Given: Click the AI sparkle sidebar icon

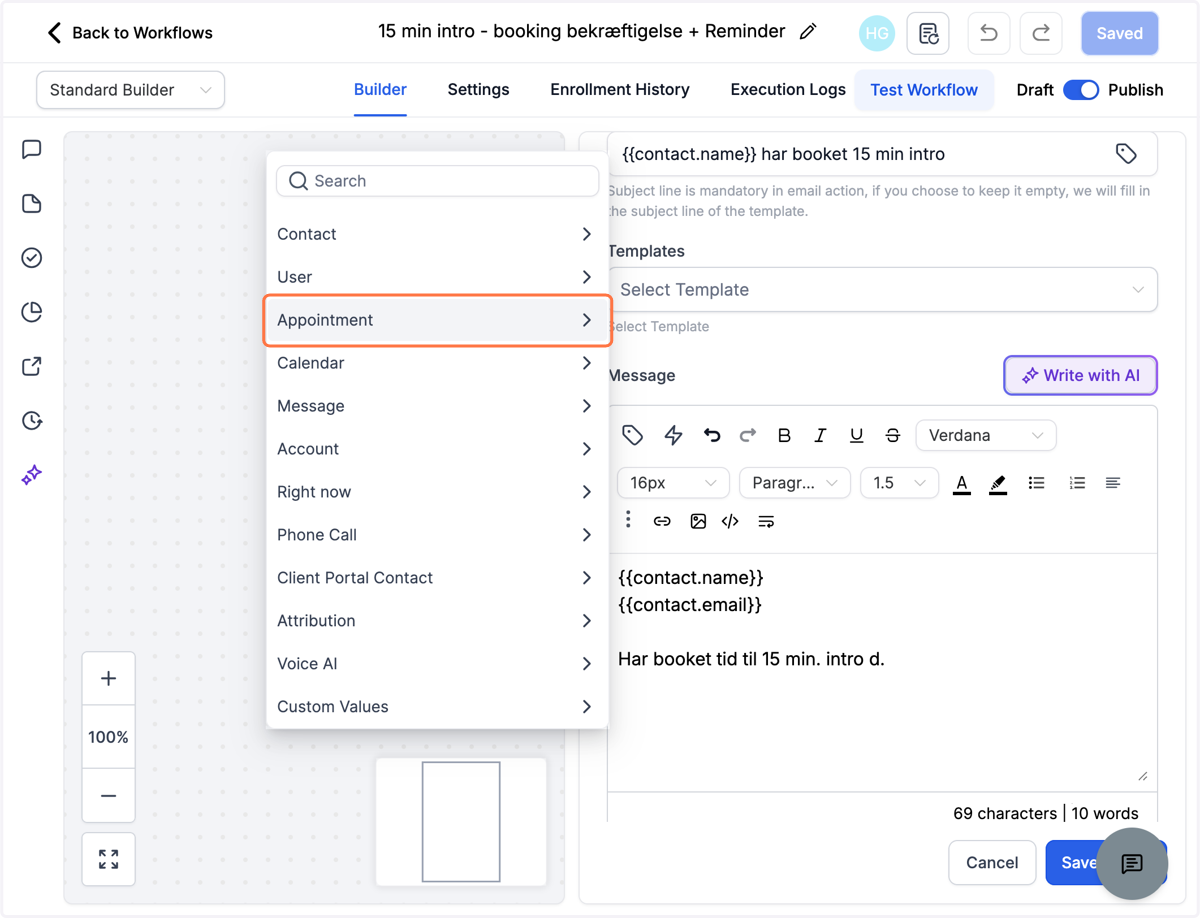Looking at the screenshot, I should 32,474.
